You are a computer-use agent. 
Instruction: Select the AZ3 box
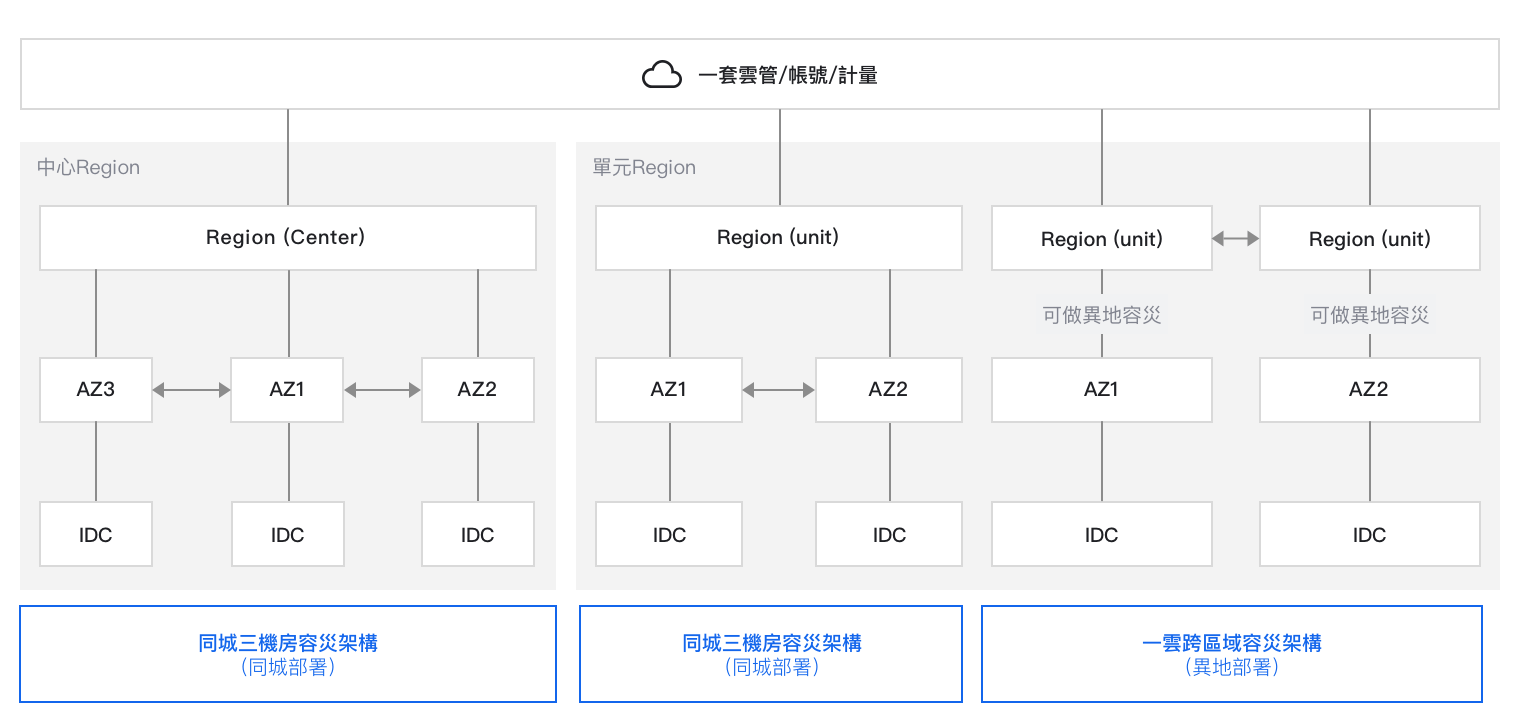coord(96,389)
